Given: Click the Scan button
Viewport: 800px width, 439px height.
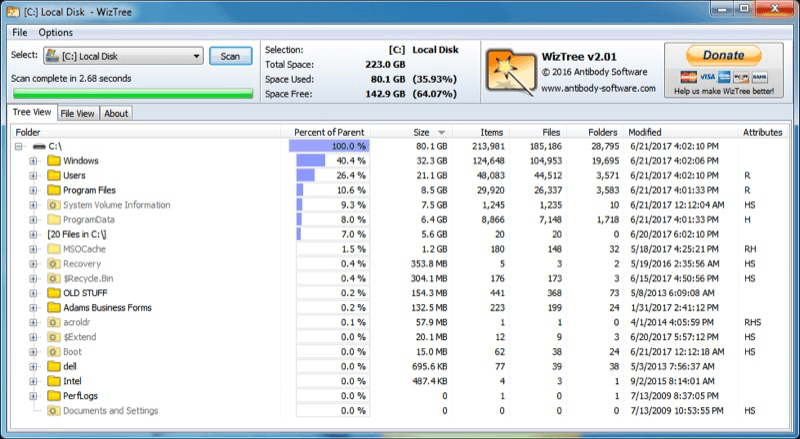Looking at the screenshot, I should pos(230,56).
